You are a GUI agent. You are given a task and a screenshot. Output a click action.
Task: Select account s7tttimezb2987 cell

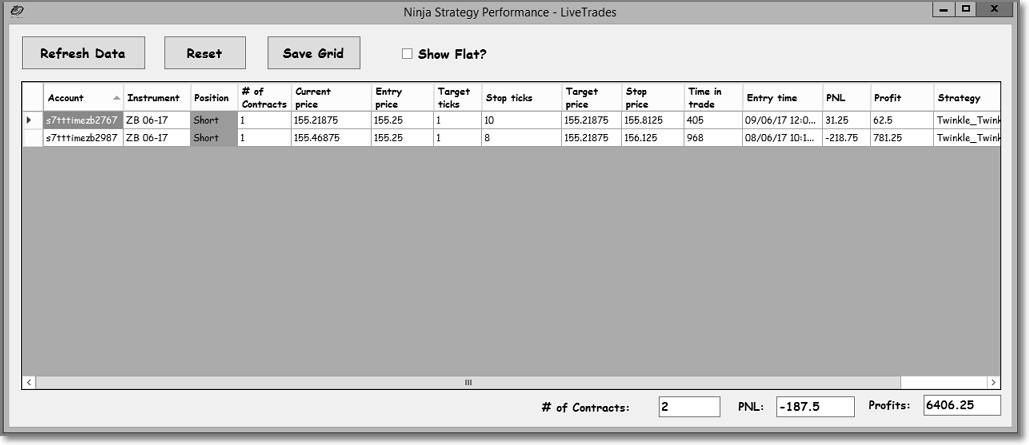point(82,138)
